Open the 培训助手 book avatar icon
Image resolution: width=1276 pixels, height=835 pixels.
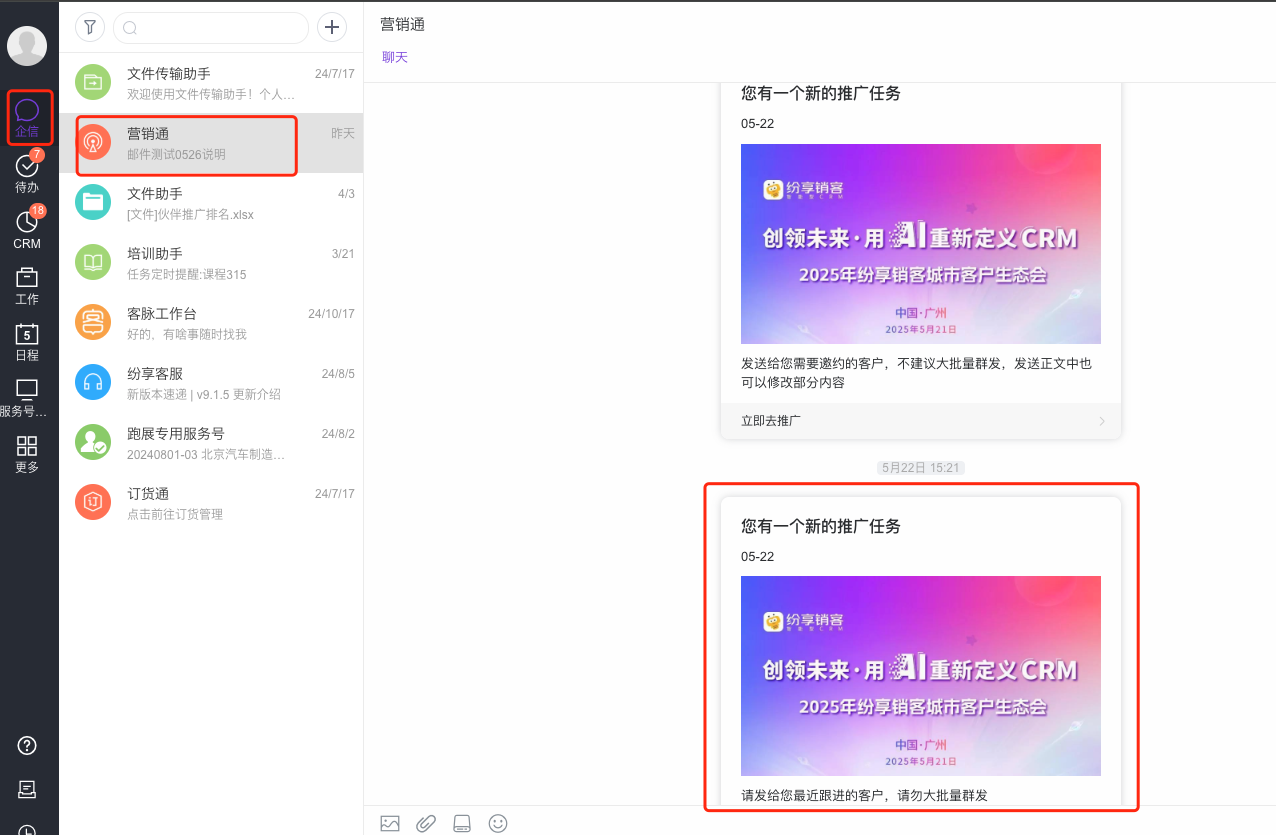(x=93, y=262)
